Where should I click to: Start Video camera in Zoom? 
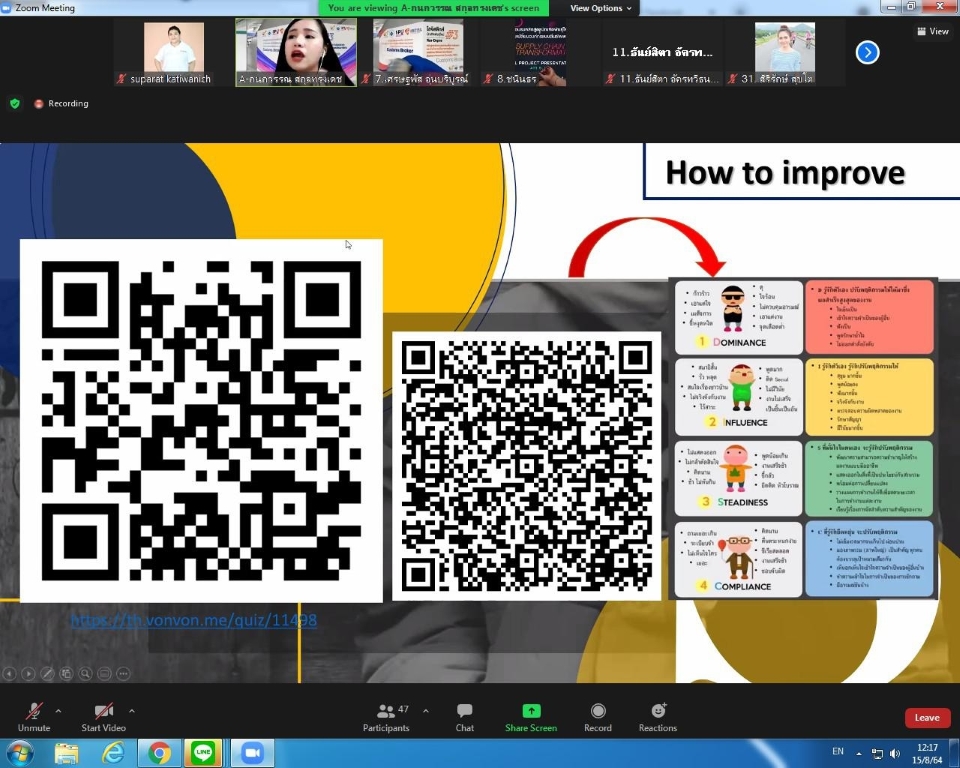pyautogui.click(x=103, y=717)
